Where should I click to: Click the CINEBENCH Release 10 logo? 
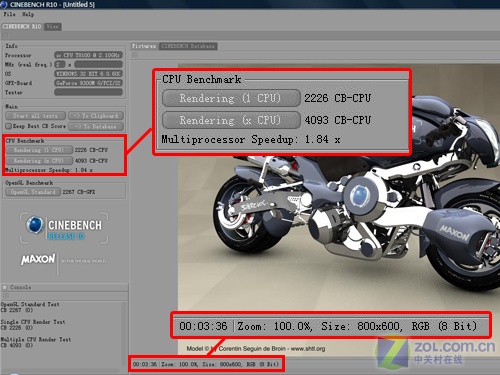tap(64, 228)
